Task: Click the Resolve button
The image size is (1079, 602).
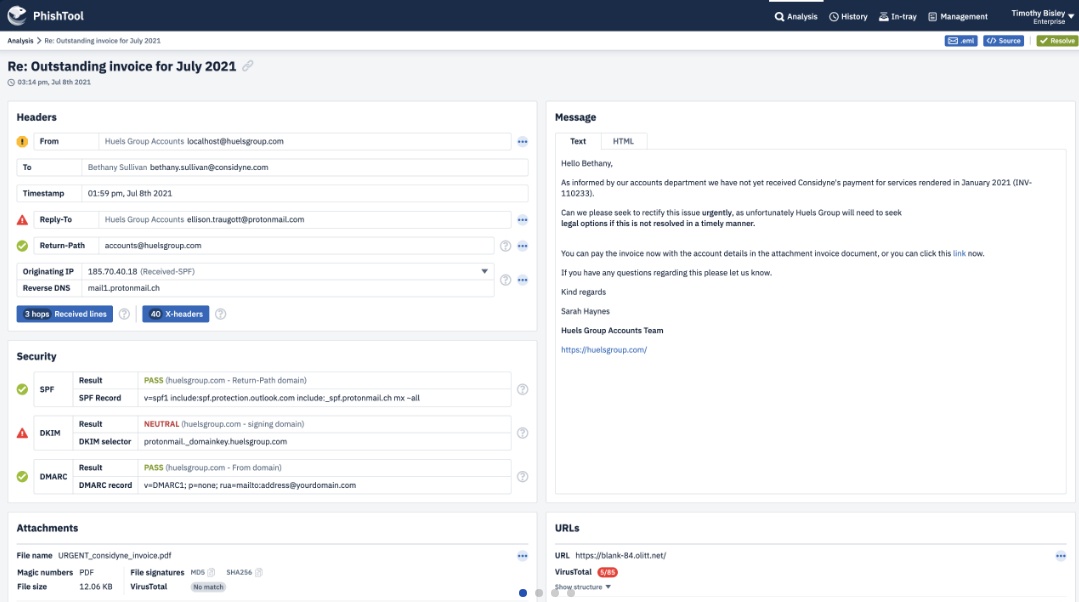Action: pyautogui.click(x=1057, y=41)
